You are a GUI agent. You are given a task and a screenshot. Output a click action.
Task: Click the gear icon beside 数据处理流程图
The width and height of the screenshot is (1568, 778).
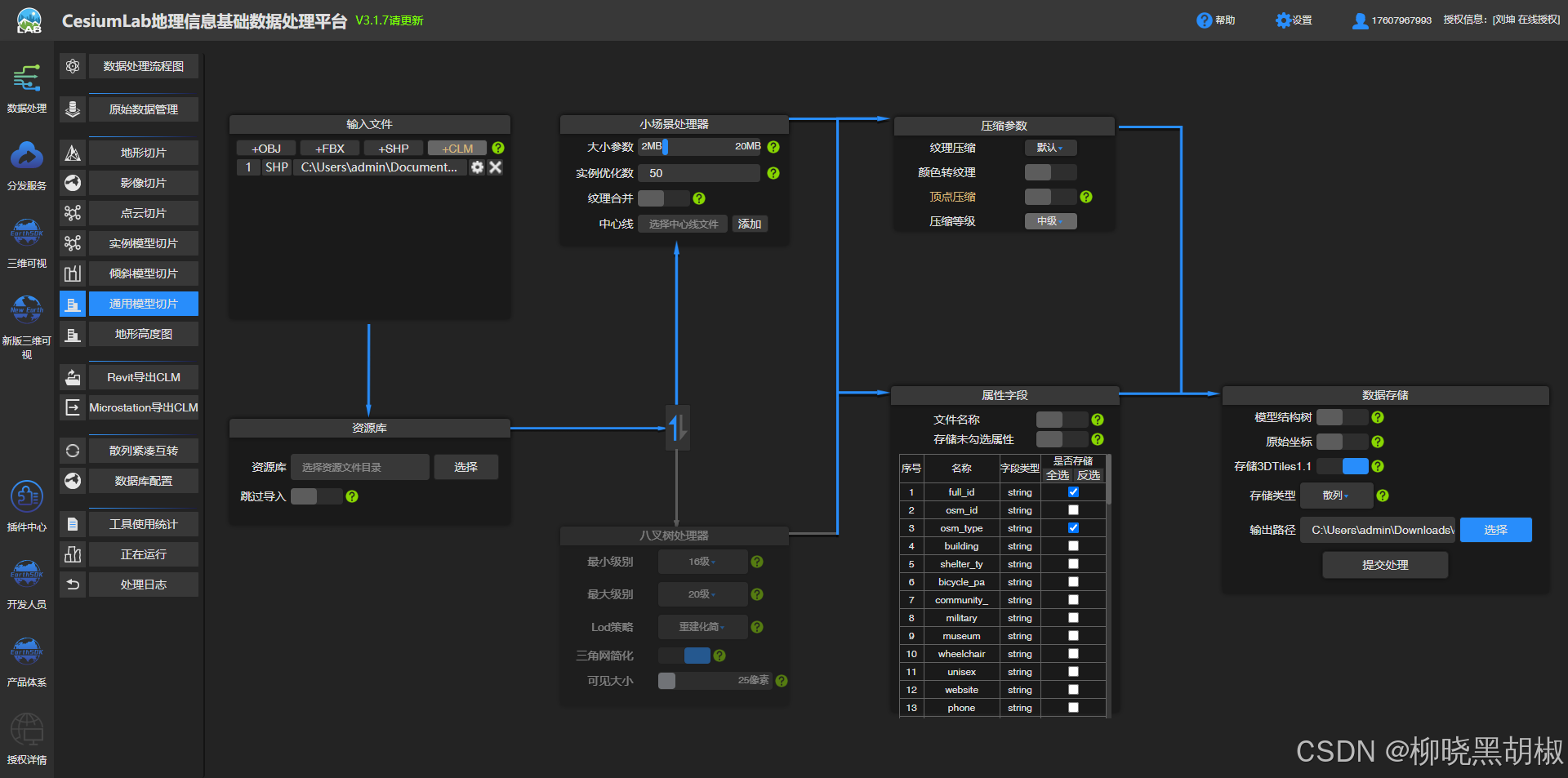(73, 66)
